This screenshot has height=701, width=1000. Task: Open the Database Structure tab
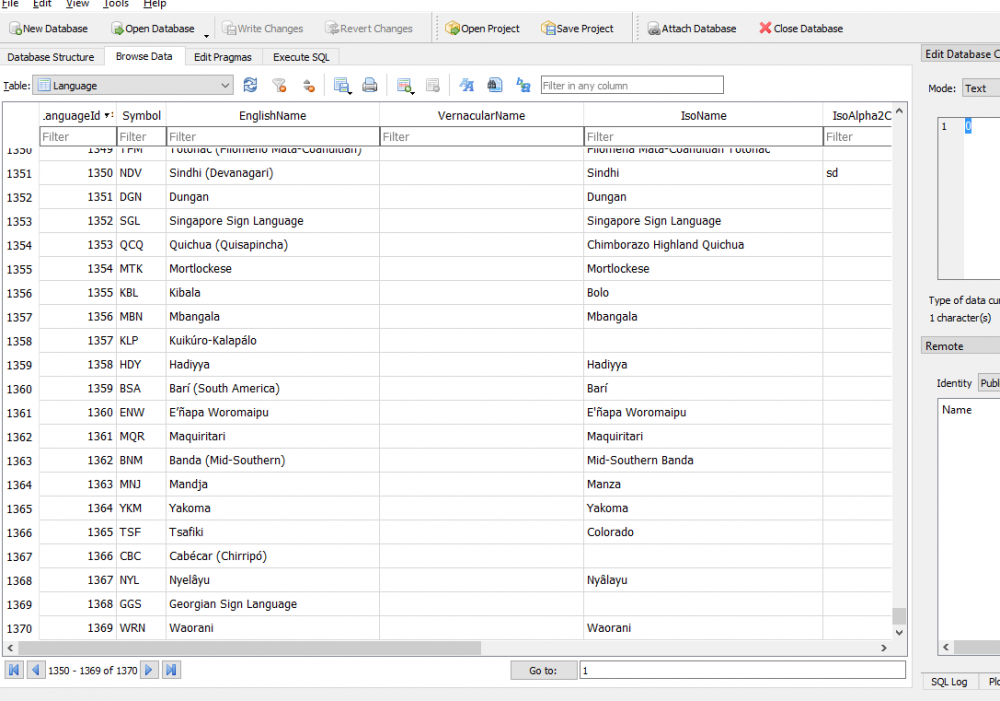pos(51,57)
